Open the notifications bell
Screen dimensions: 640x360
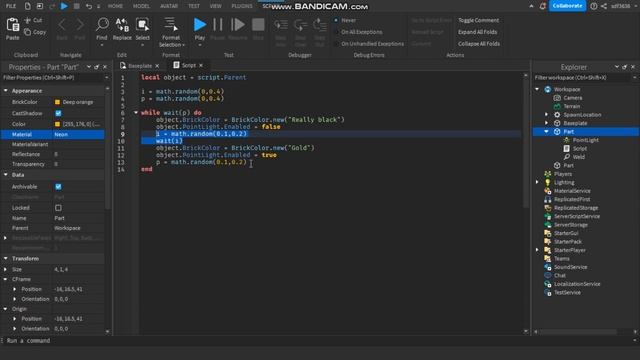tap(542, 6)
